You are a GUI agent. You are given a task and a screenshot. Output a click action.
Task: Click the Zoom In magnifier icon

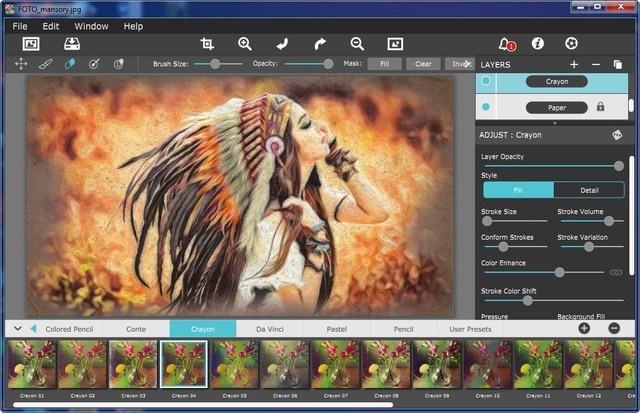pos(245,44)
